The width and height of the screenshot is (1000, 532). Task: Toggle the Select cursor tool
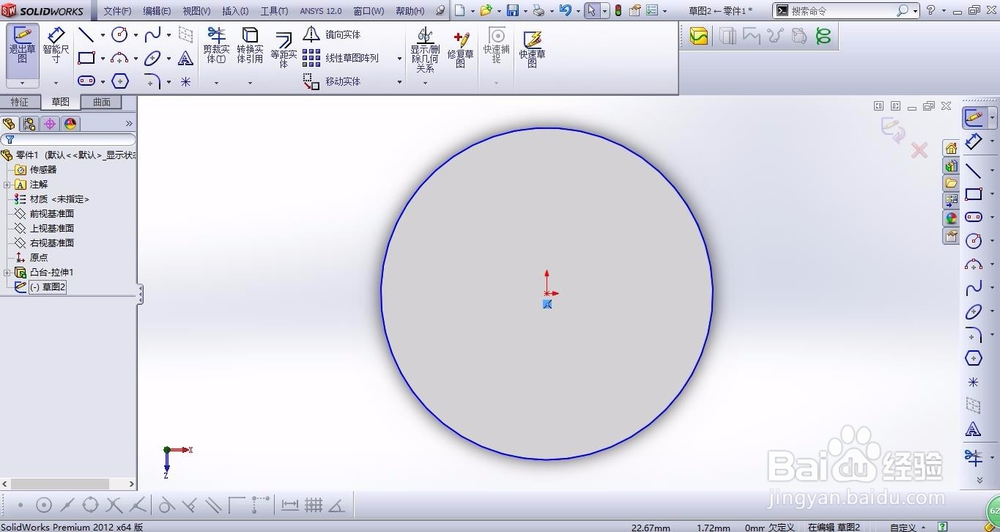[x=592, y=10]
